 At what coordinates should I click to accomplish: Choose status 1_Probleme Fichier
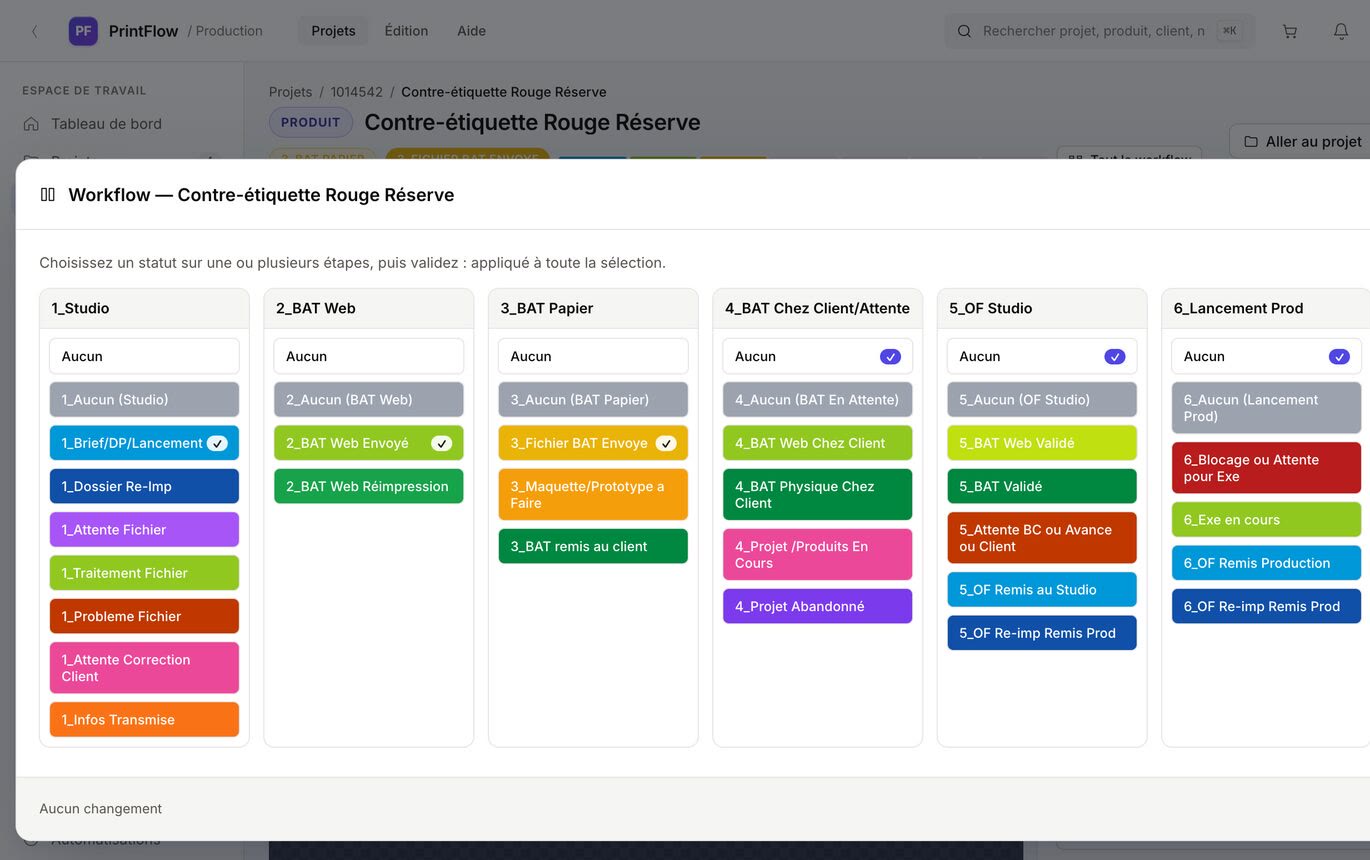point(144,616)
